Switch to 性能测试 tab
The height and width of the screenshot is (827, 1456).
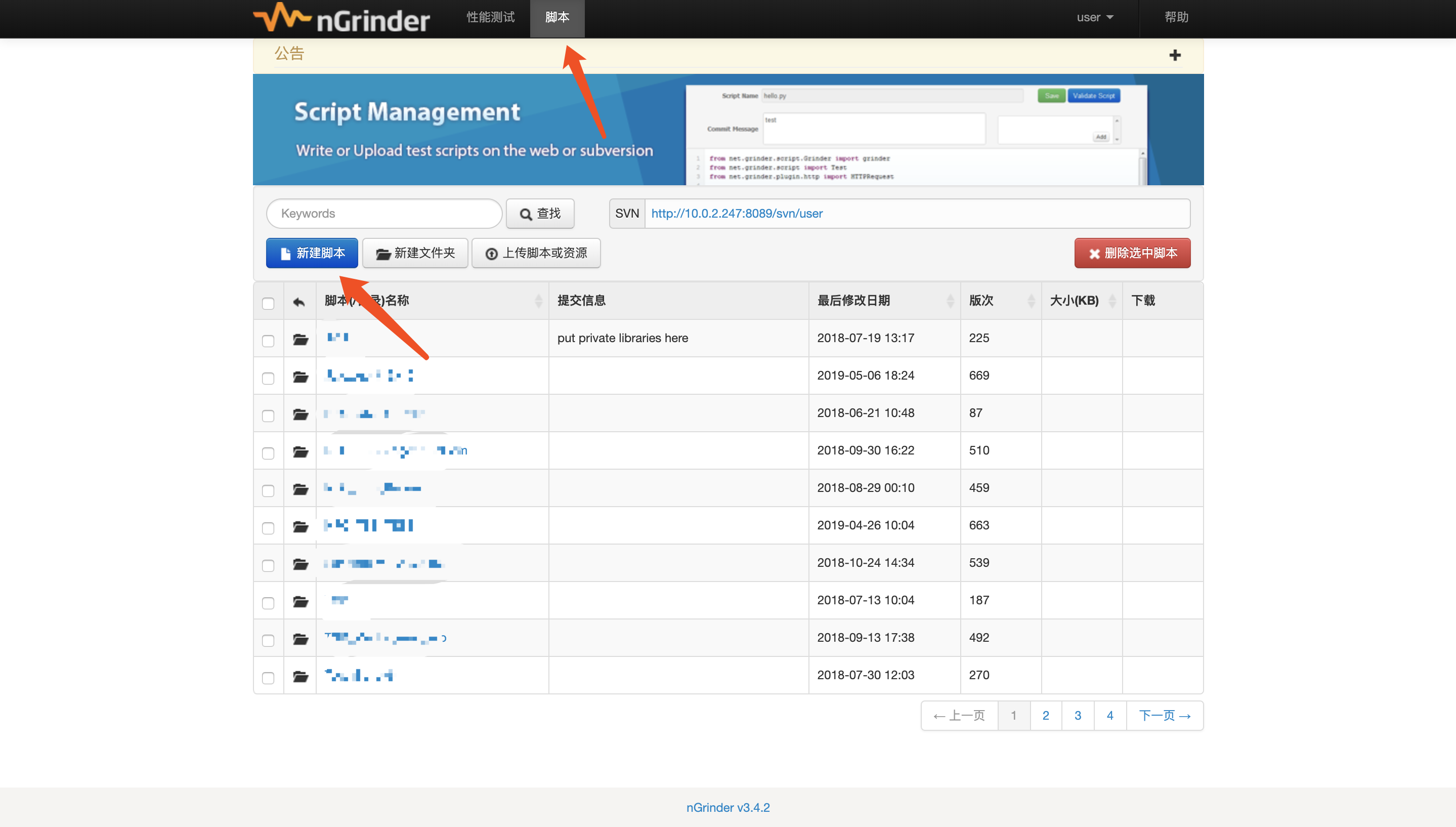click(x=490, y=18)
